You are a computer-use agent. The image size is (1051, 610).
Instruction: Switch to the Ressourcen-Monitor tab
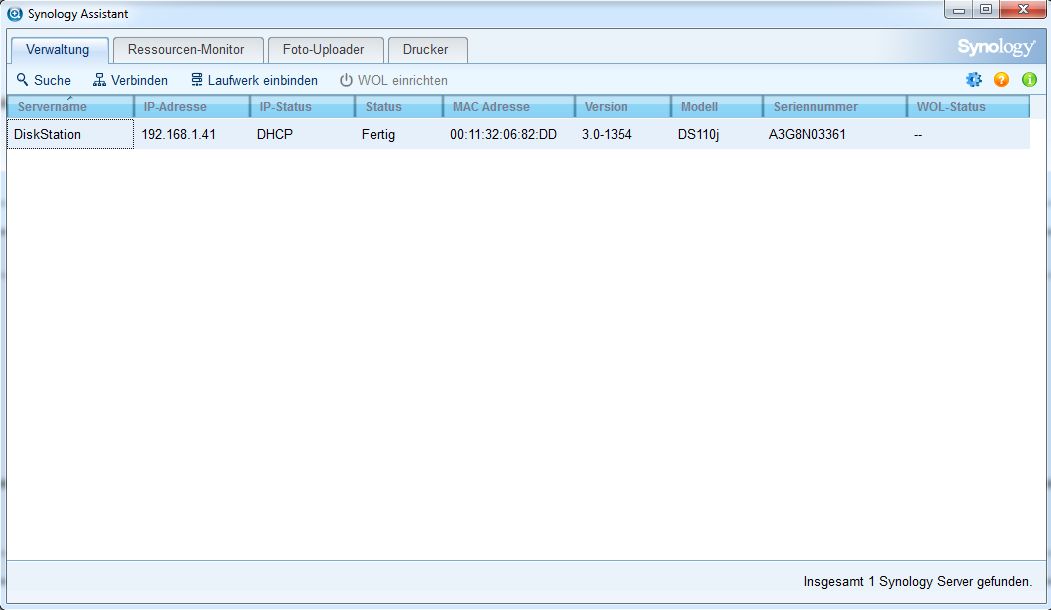click(x=186, y=49)
